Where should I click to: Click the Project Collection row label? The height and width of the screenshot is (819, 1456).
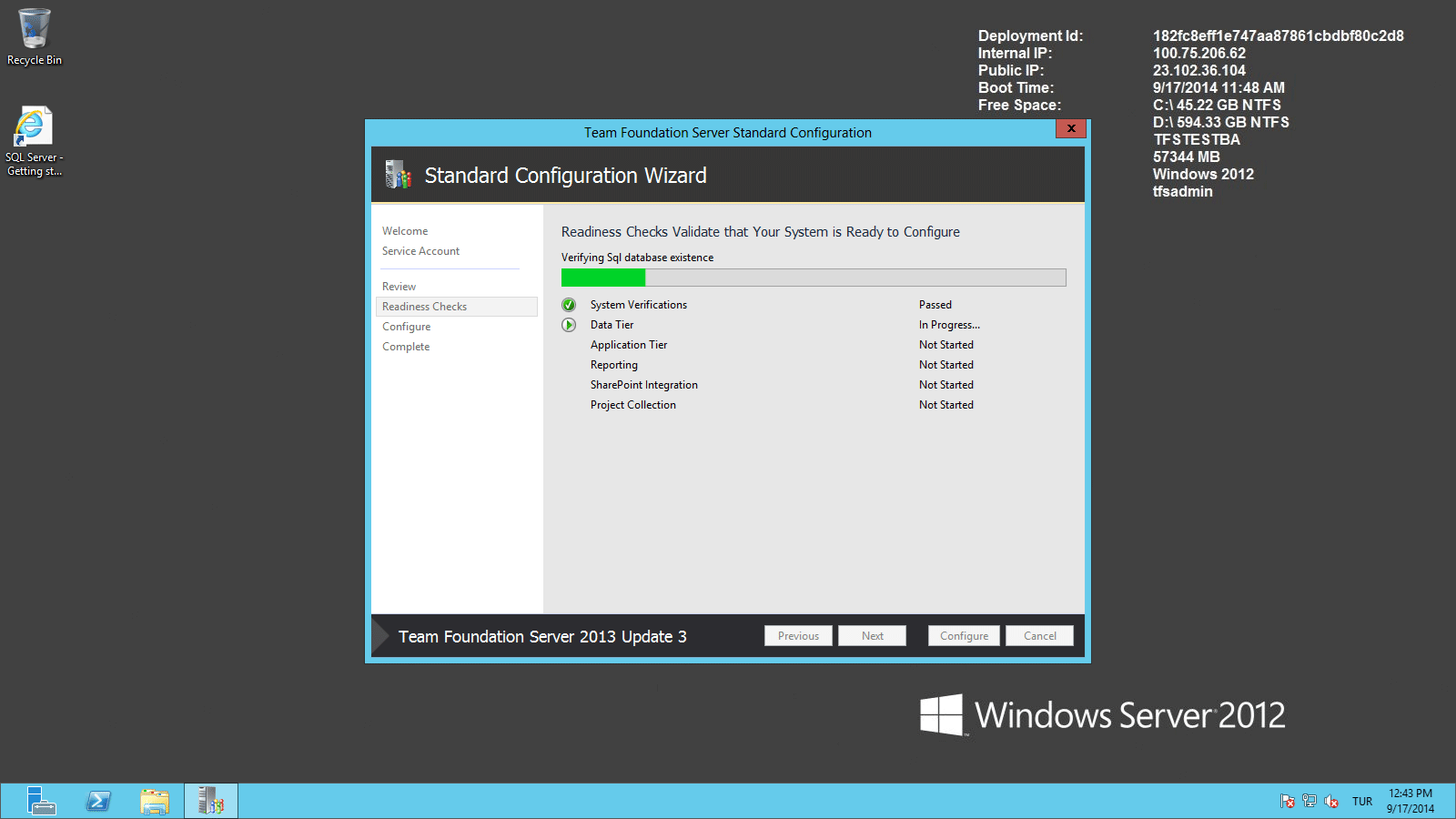(x=633, y=405)
